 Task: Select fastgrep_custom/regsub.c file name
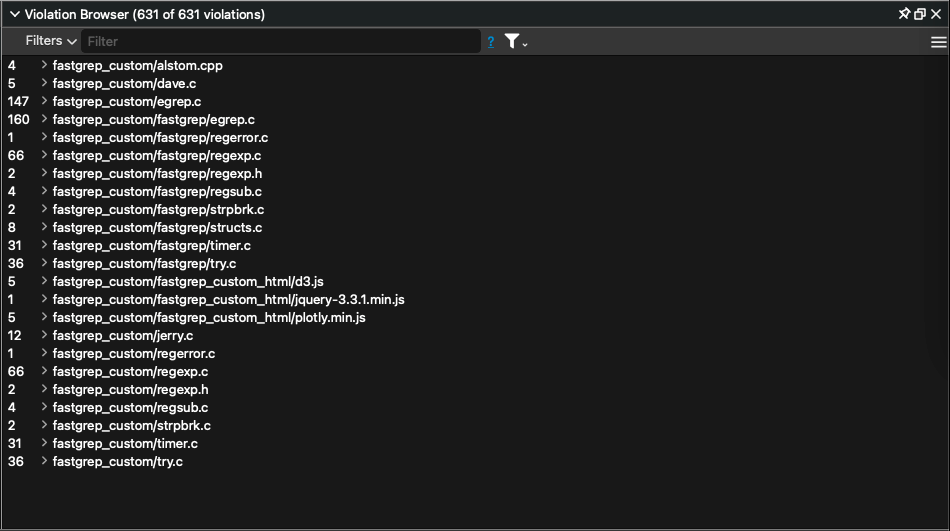[130, 407]
